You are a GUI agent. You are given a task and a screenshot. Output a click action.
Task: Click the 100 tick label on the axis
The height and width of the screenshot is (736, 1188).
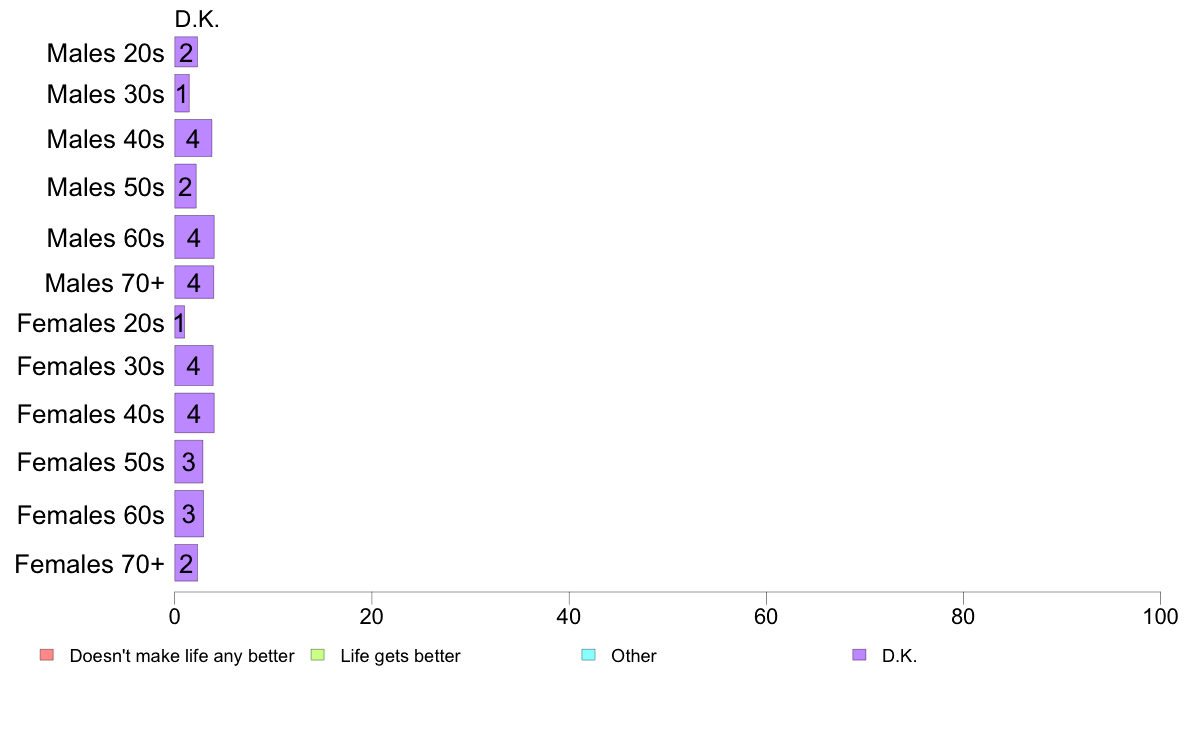point(1160,616)
